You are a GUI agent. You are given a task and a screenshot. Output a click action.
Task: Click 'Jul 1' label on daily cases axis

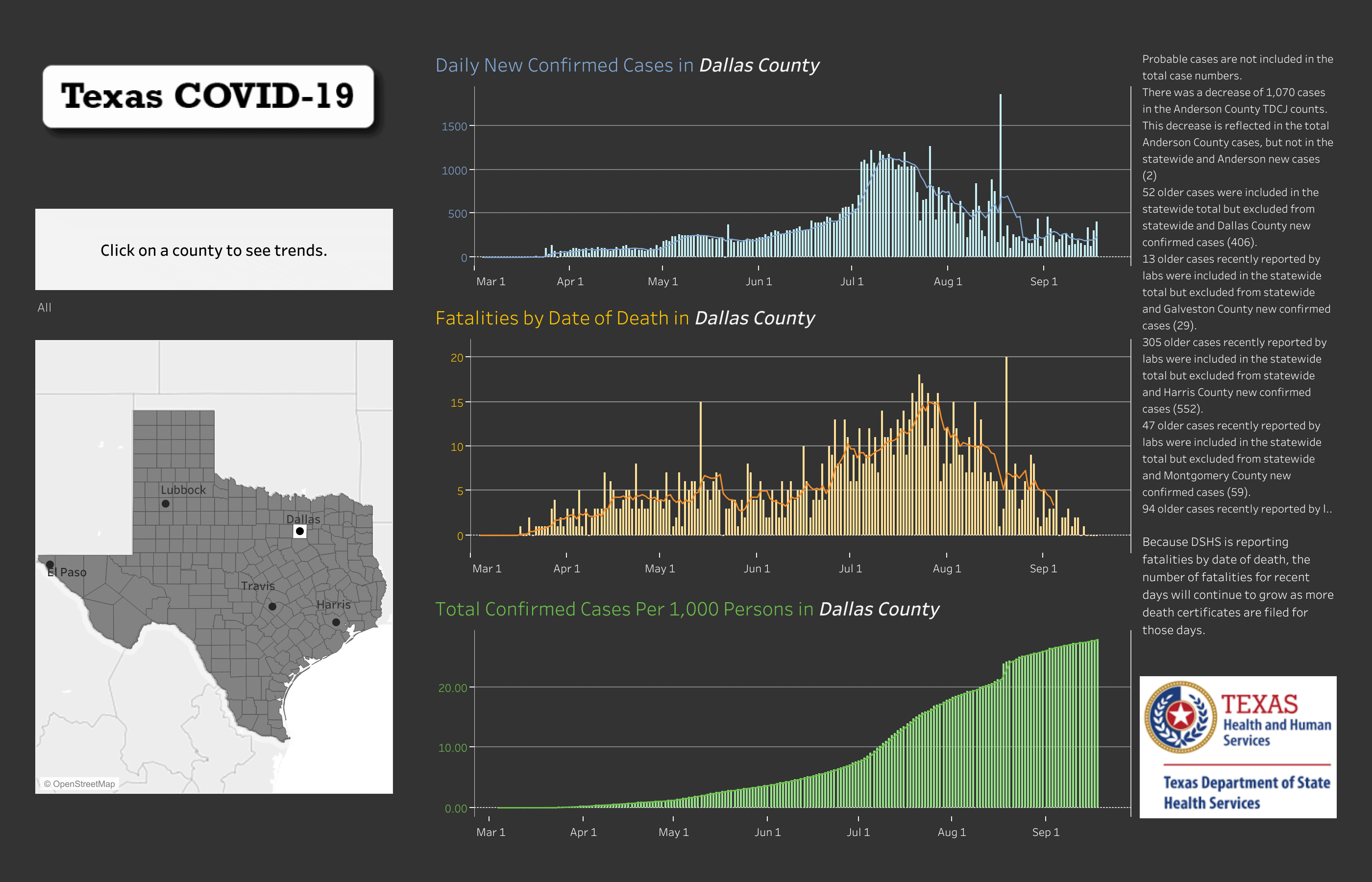point(852,281)
